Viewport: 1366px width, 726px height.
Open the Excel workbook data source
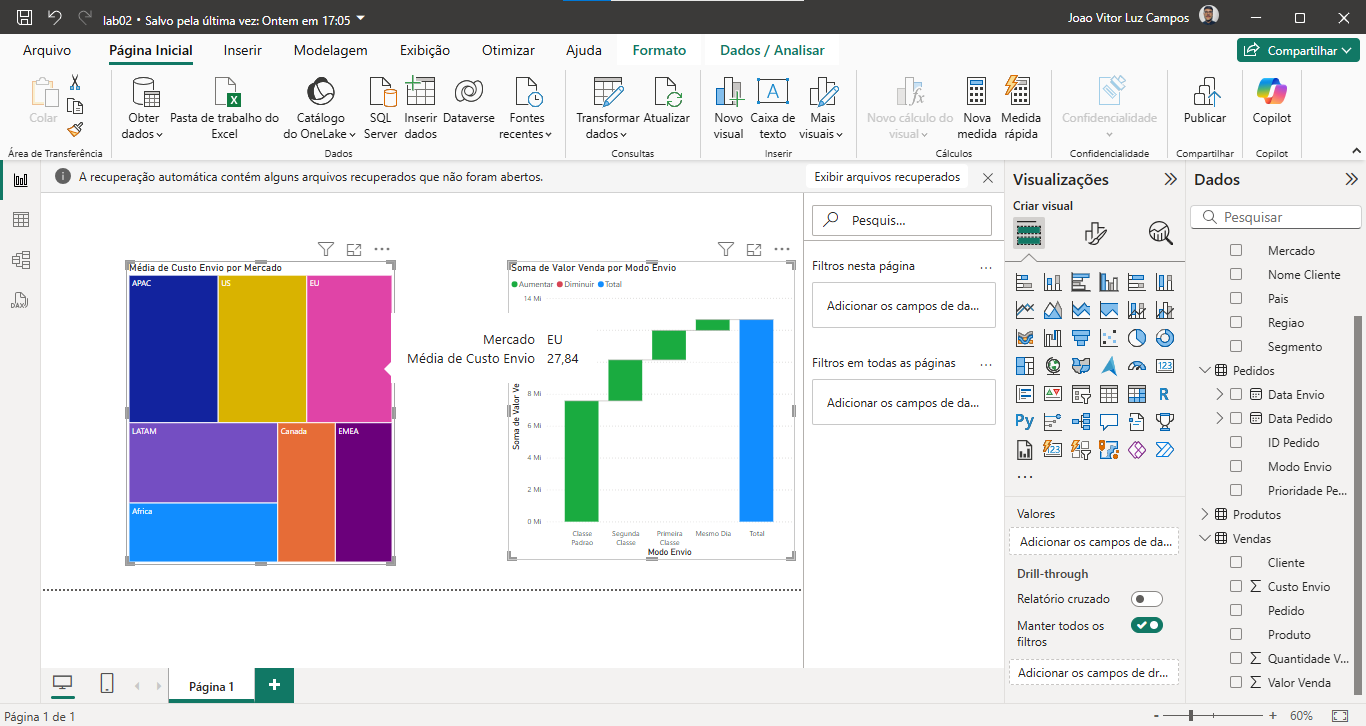pos(224,109)
